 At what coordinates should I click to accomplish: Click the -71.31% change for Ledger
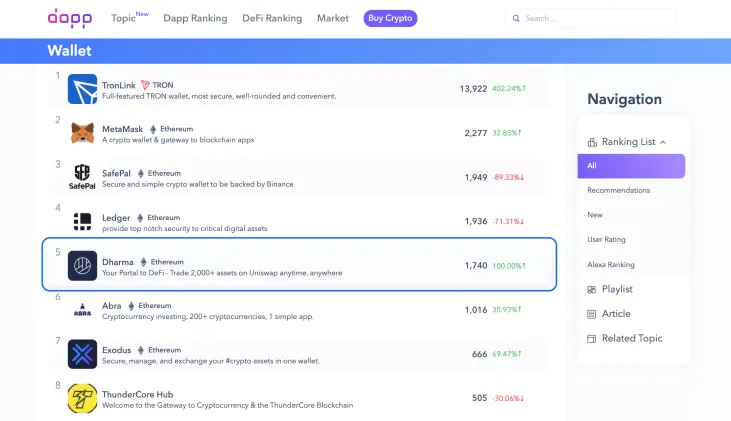[508, 221]
